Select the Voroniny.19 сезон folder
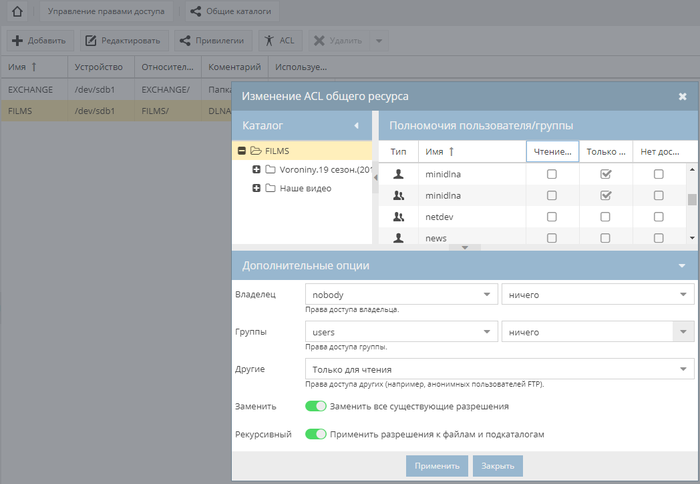The width and height of the screenshot is (700, 484). pyautogui.click(x=316, y=169)
